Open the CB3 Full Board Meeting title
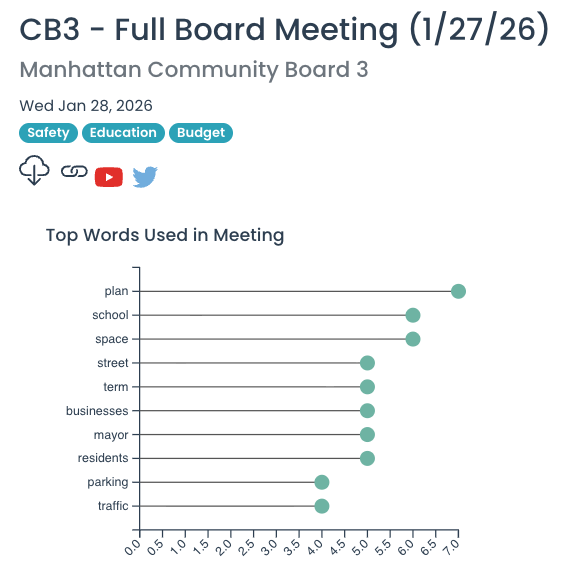 (x=284, y=30)
